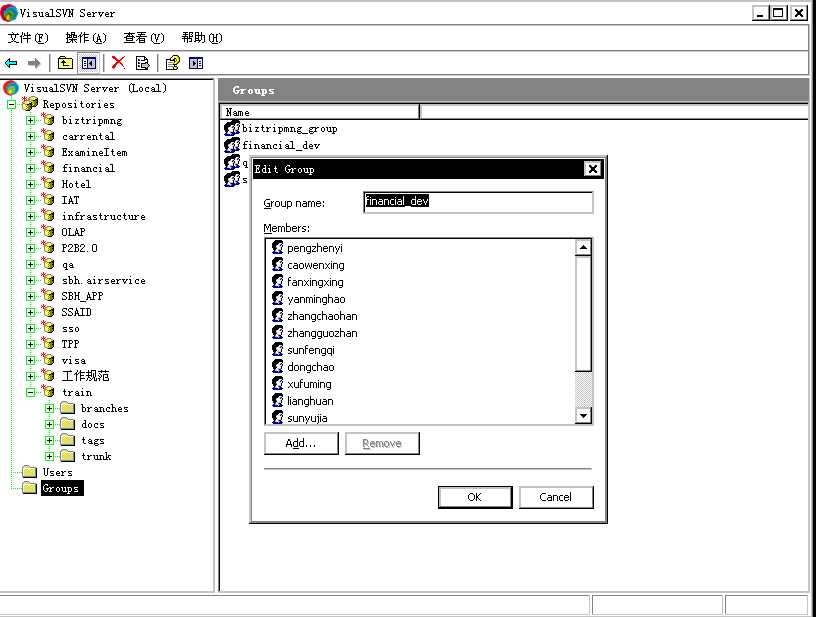Click the forward arrow toolbar icon

(34, 63)
